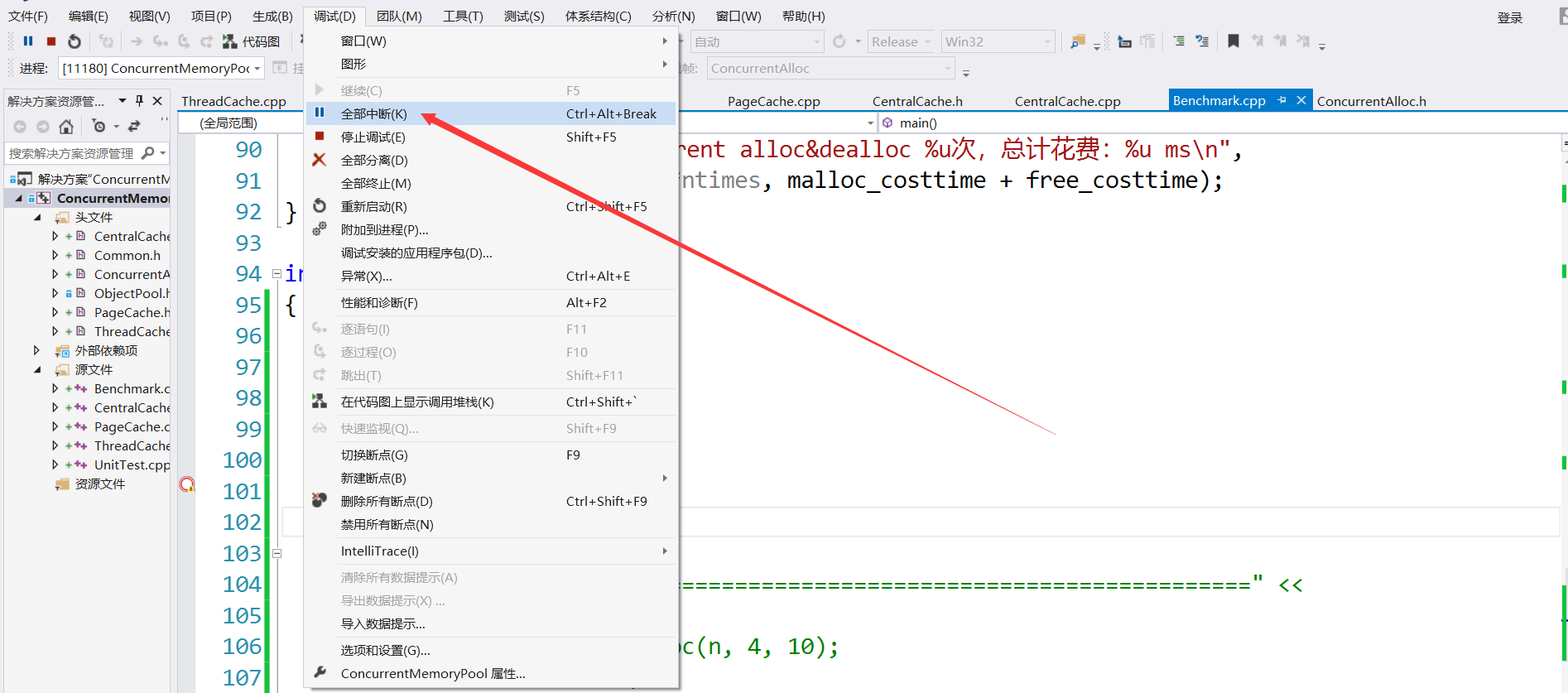
Task: Close the Solution Explorer panel
Action: coord(157,101)
